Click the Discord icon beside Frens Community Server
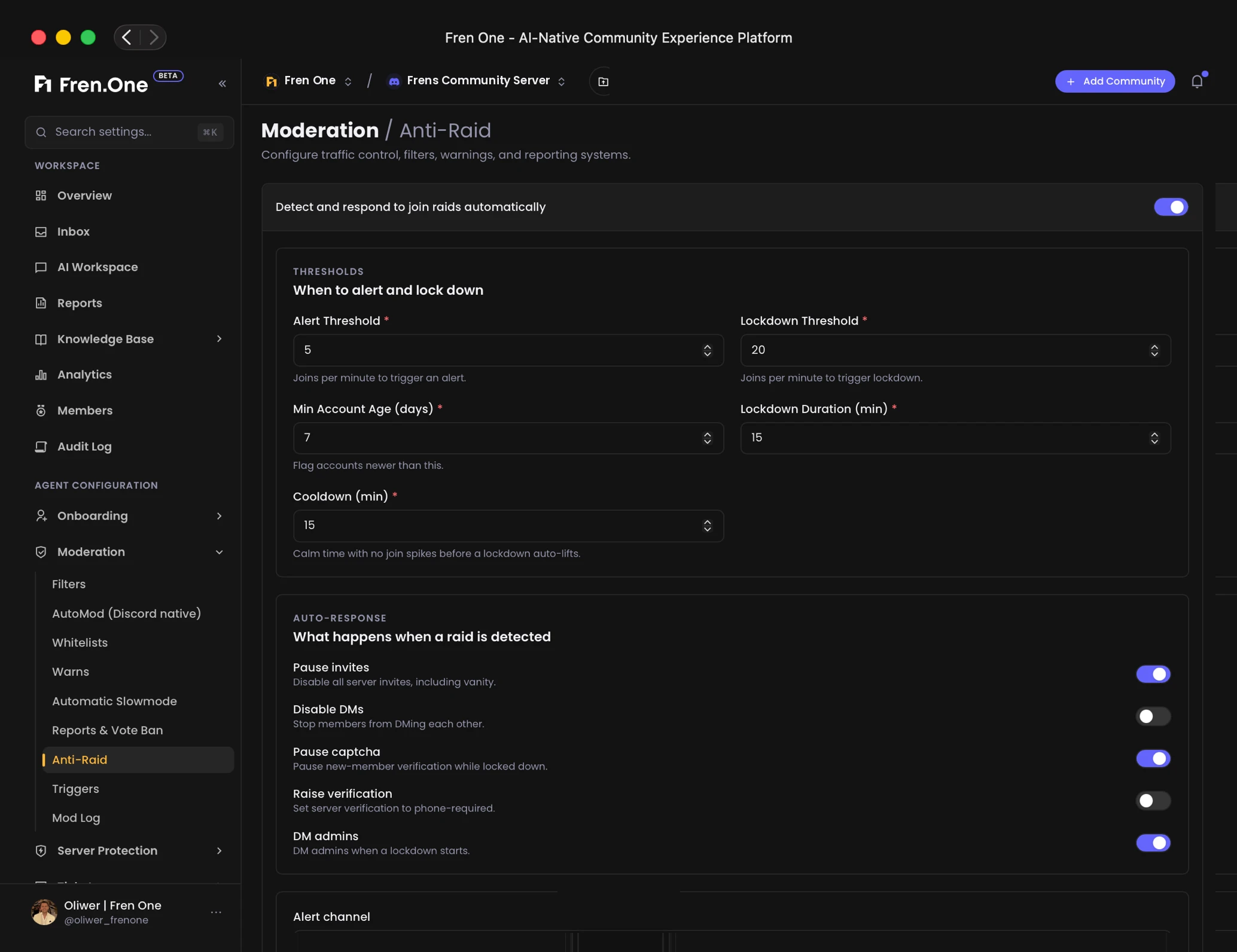This screenshot has width=1237, height=952. click(x=394, y=81)
